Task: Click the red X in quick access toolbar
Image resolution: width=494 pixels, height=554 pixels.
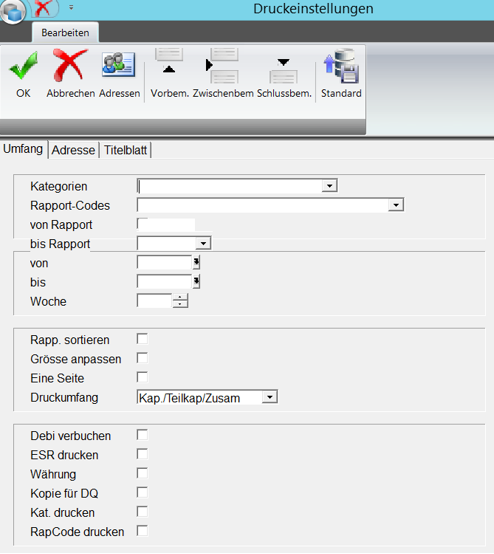Action: 43,8
